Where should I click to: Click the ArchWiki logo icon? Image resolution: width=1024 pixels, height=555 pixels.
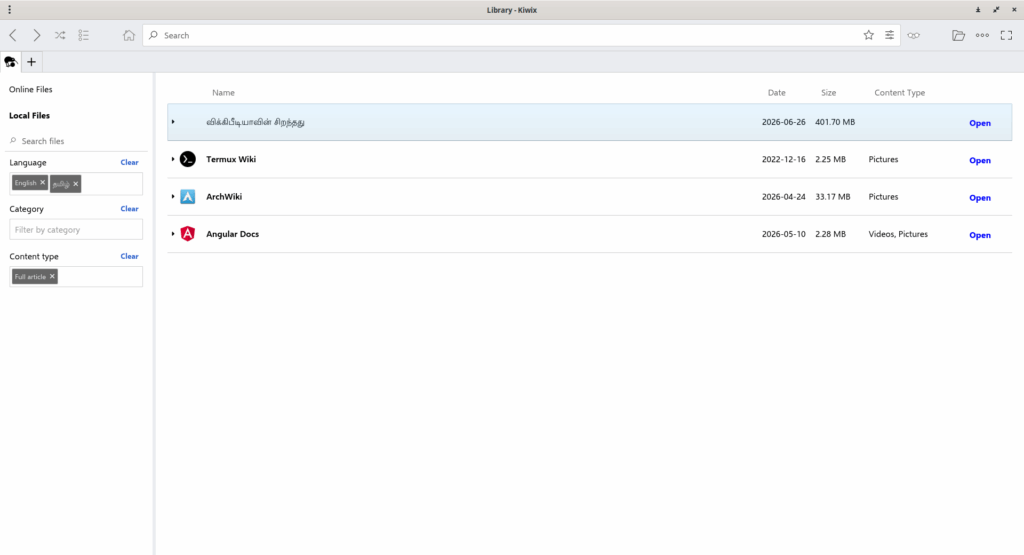tap(187, 197)
